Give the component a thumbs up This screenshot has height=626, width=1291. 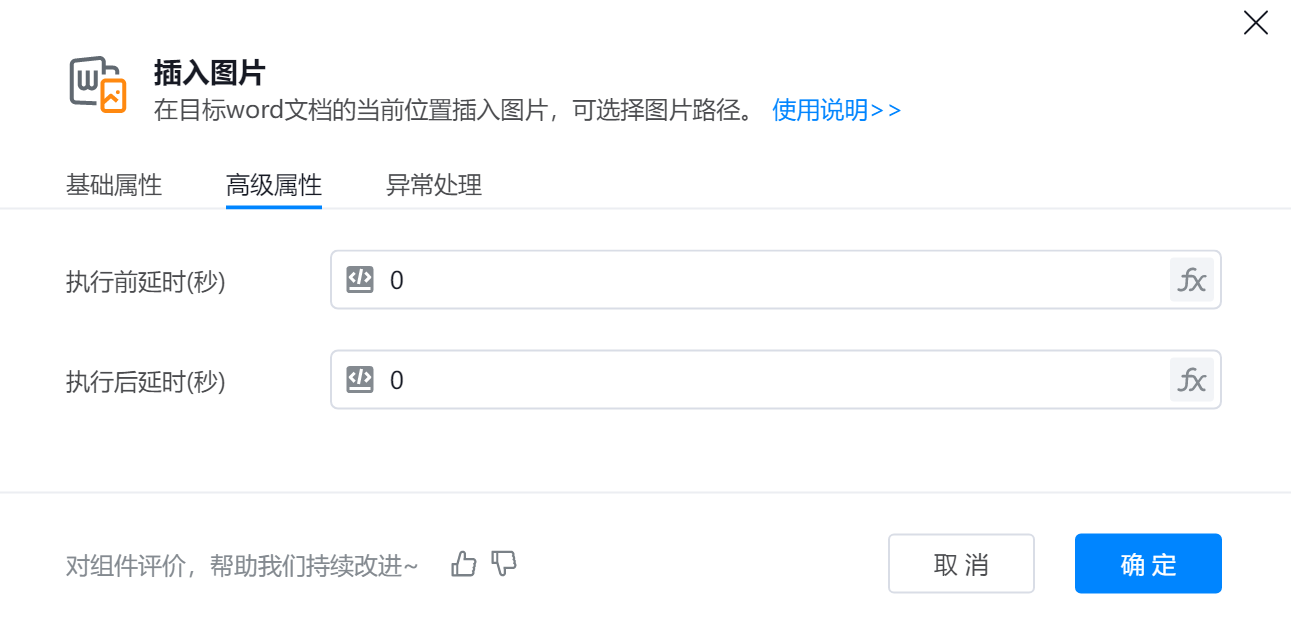[464, 564]
